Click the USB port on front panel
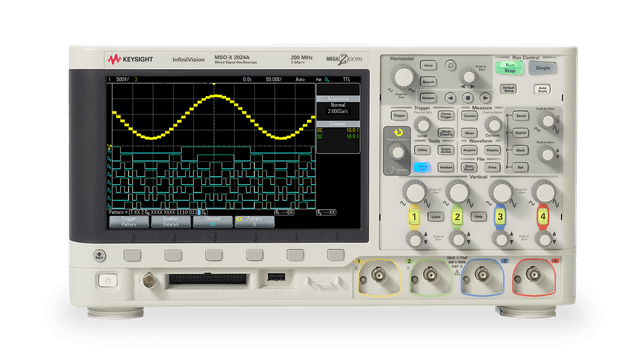 point(276,277)
